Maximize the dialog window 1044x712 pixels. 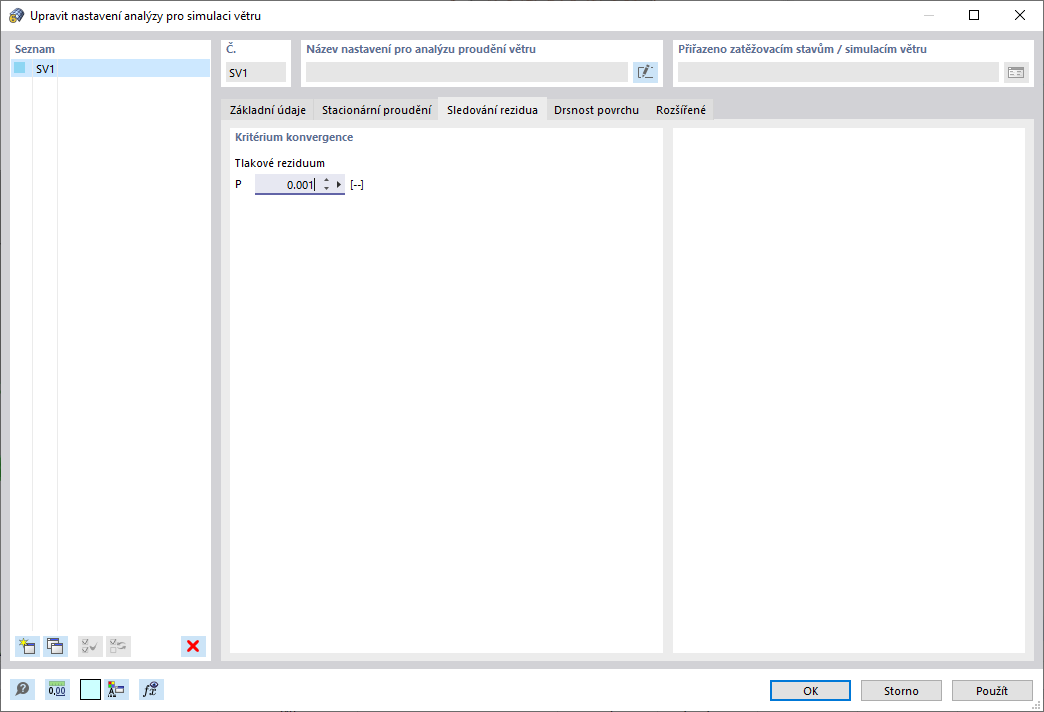[973, 15]
